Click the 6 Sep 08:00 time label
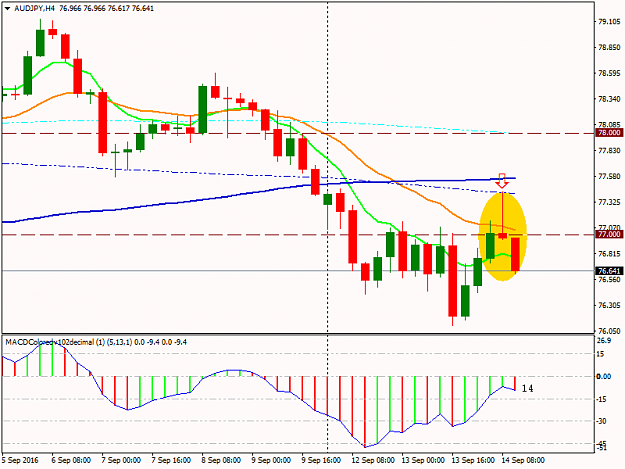The image size is (625, 469). 71,460
